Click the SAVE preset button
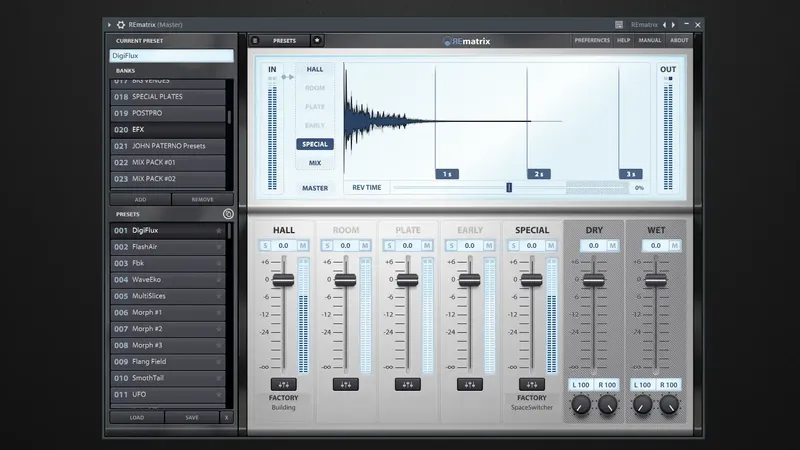This screenshot has width=800, height=450. [x=192, y=417]
